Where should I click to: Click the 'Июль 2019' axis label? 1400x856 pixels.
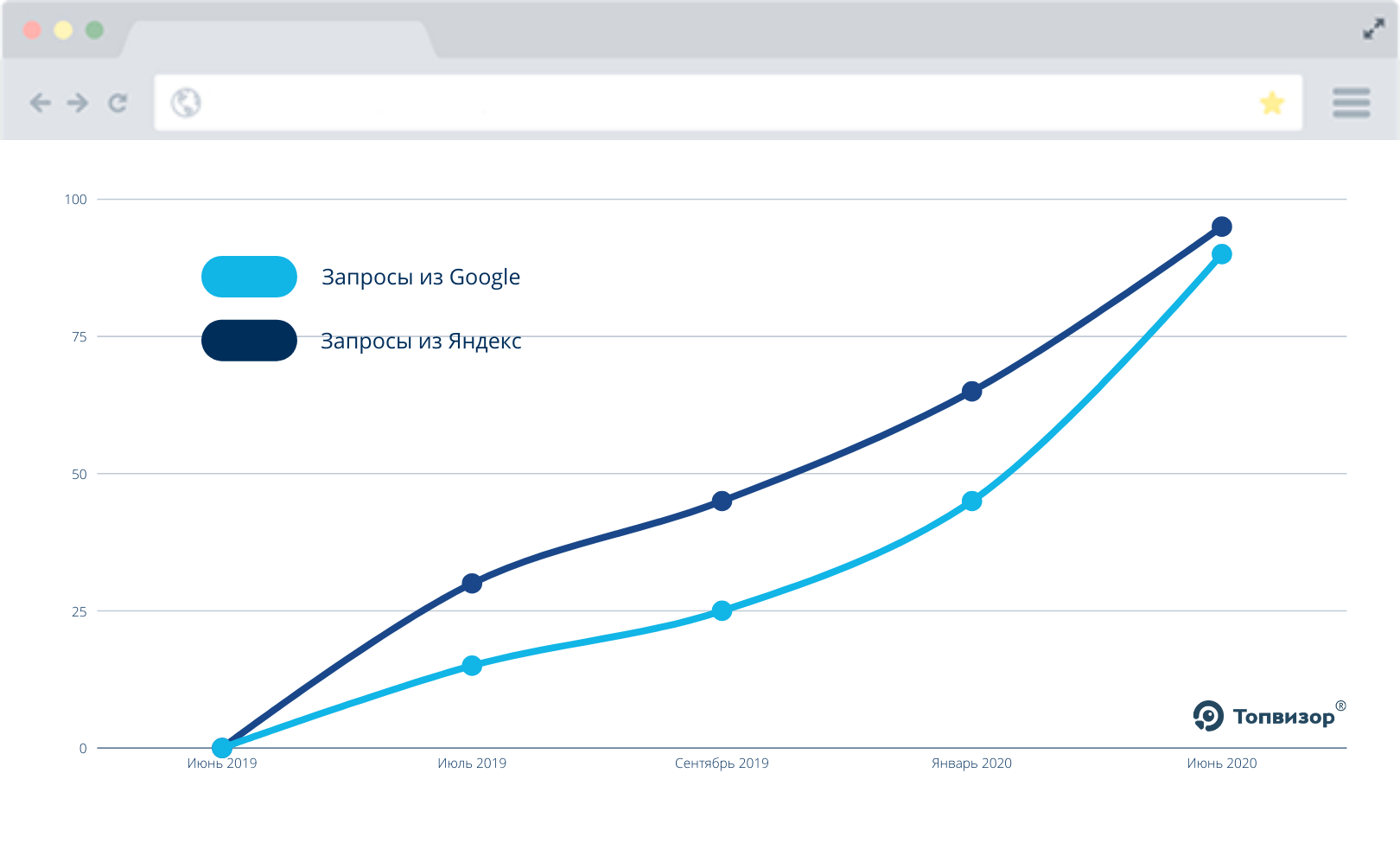click(472, 763)
